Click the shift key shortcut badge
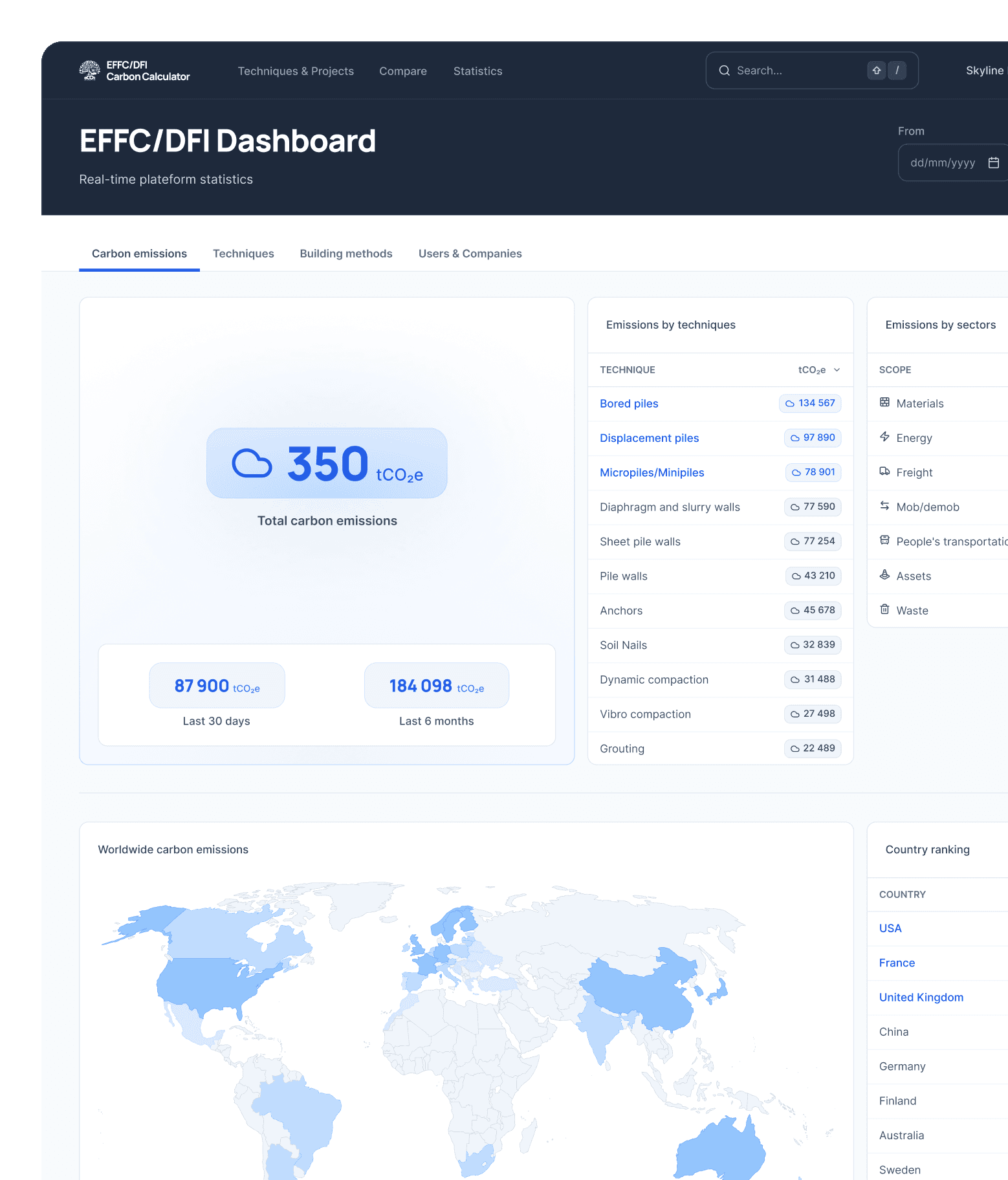This screenshot has height=1180, width=1008. point(876,71)
